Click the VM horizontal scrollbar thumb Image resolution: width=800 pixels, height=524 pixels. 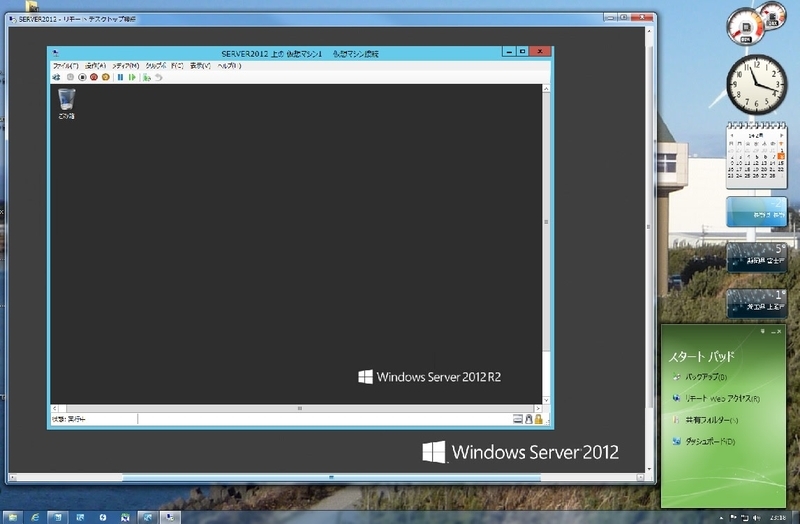pos(299,408)
